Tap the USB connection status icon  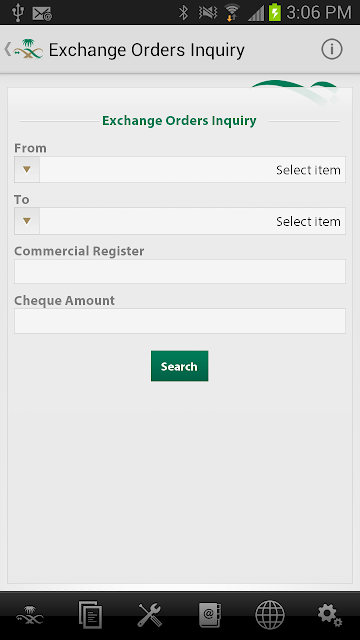coord(18,13)
